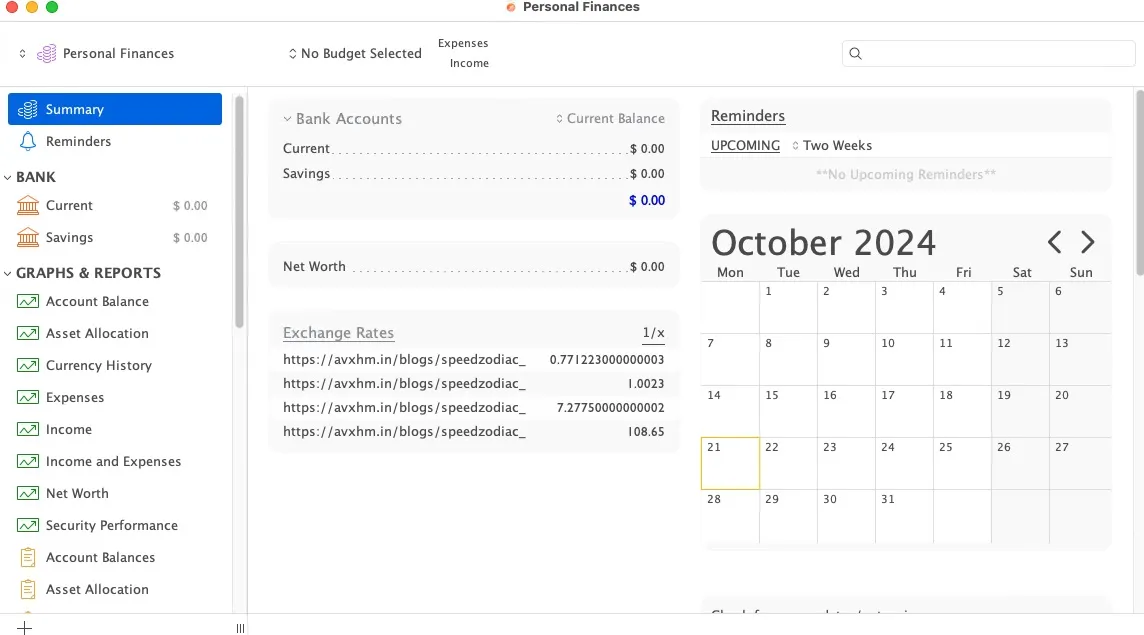Open the Account Balance graph icon
The height and width of the screenshot is (635, 1144).
tap(28, 301)
